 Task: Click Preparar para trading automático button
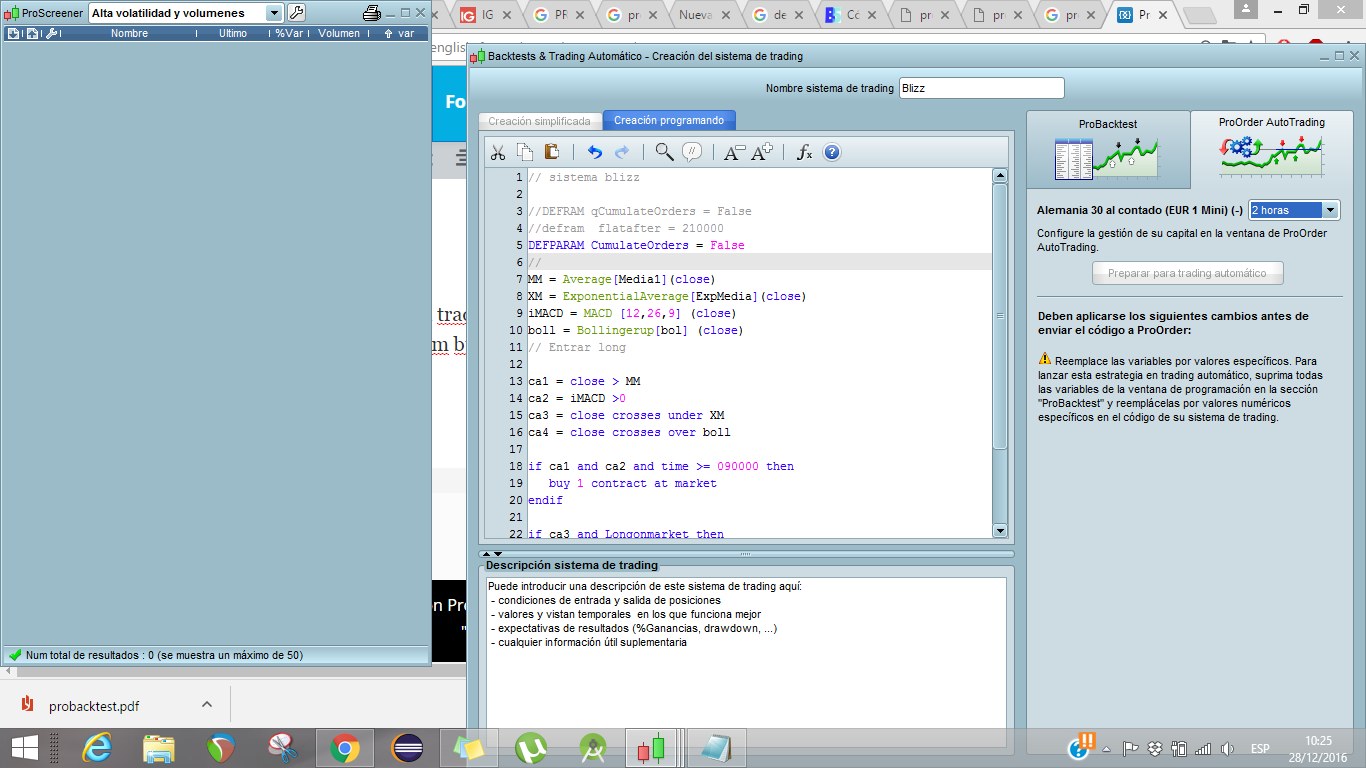click(1188, 272)
